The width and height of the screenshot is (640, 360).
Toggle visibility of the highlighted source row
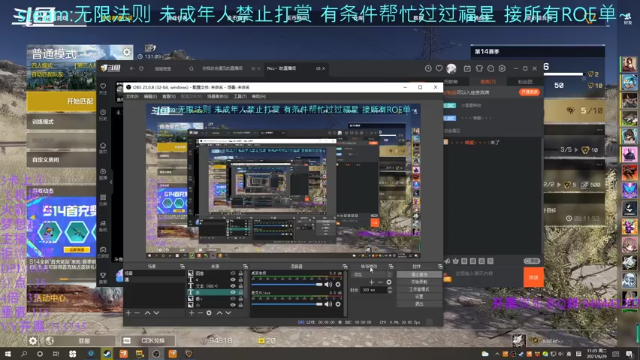(x=233, y=292)
